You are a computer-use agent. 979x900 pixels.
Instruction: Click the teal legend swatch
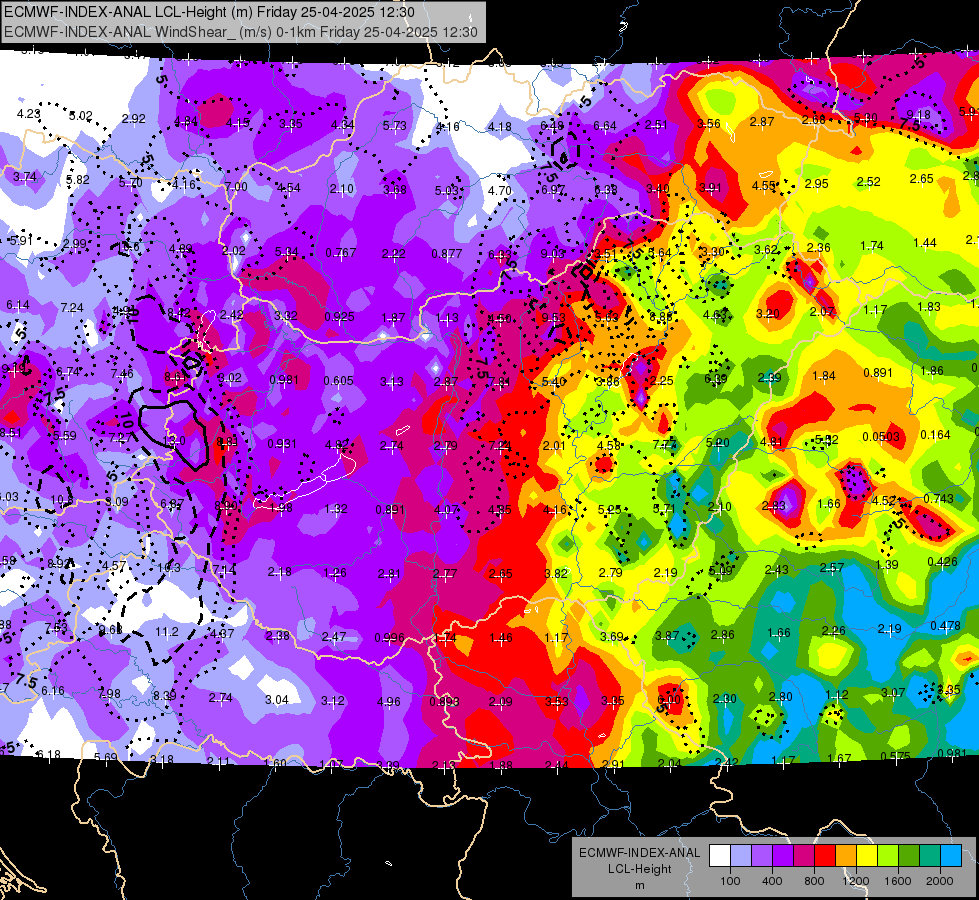tap(929, 855)
